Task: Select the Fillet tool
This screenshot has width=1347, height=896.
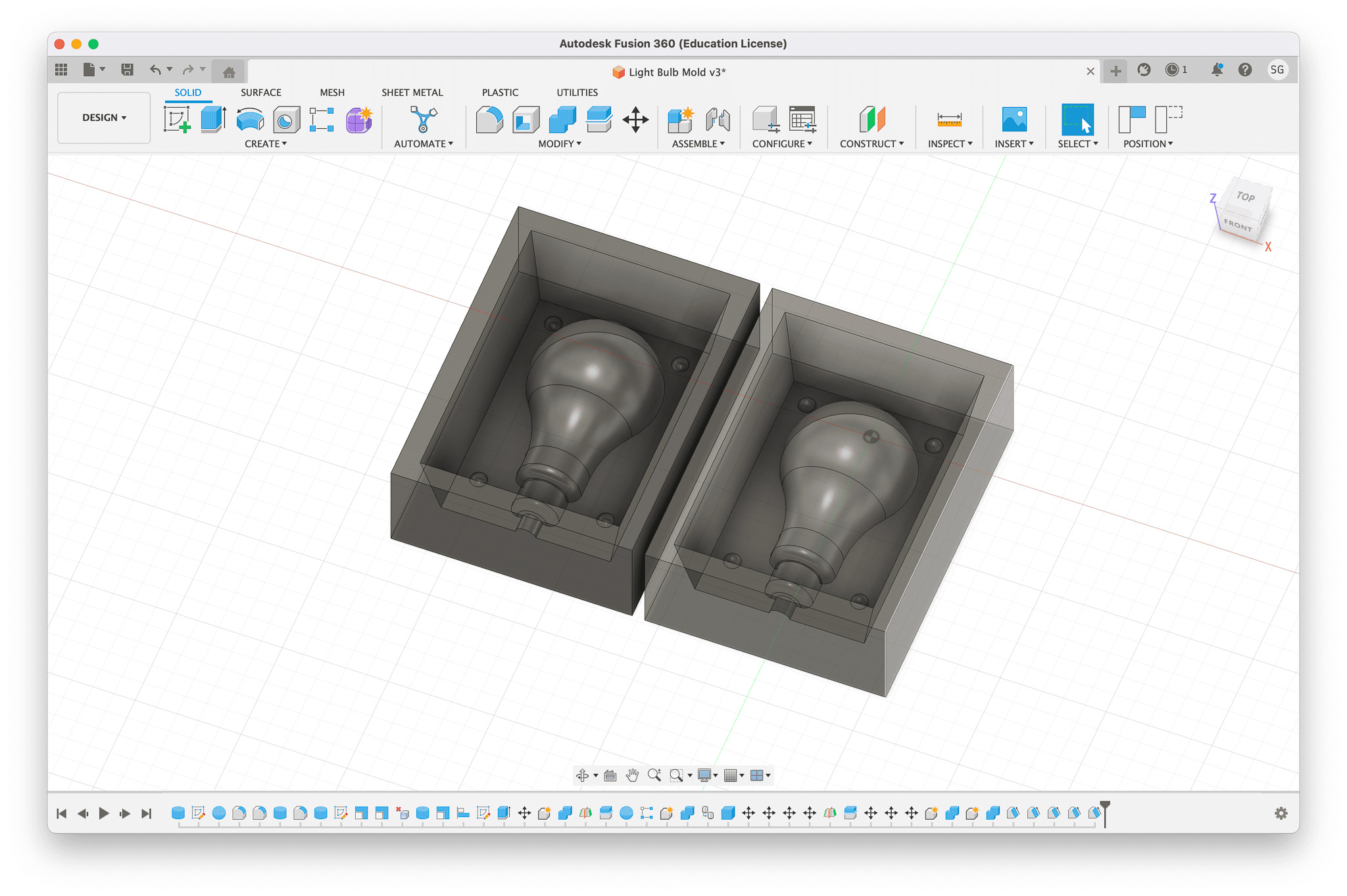Action: pyautogui.click(x=489, y=120)
